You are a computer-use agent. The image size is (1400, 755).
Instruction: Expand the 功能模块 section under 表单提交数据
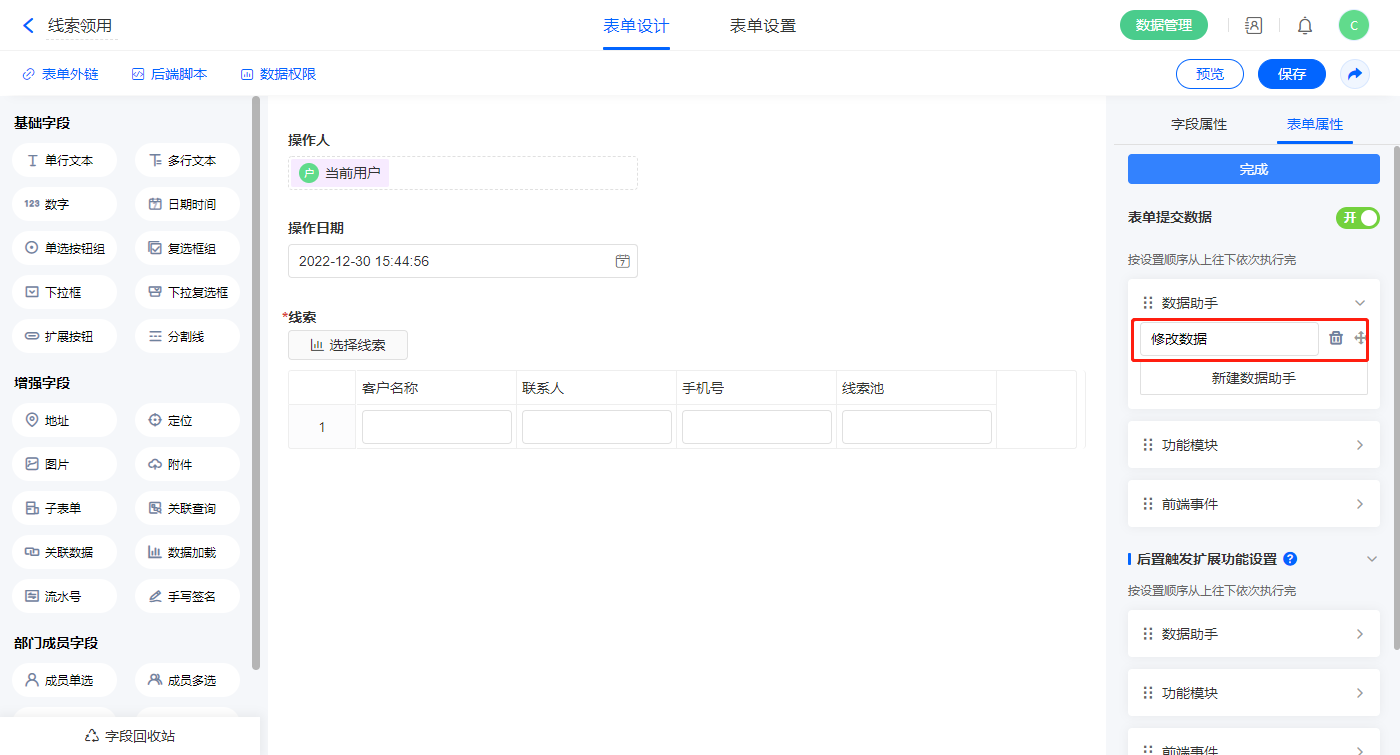point(1359,445)
